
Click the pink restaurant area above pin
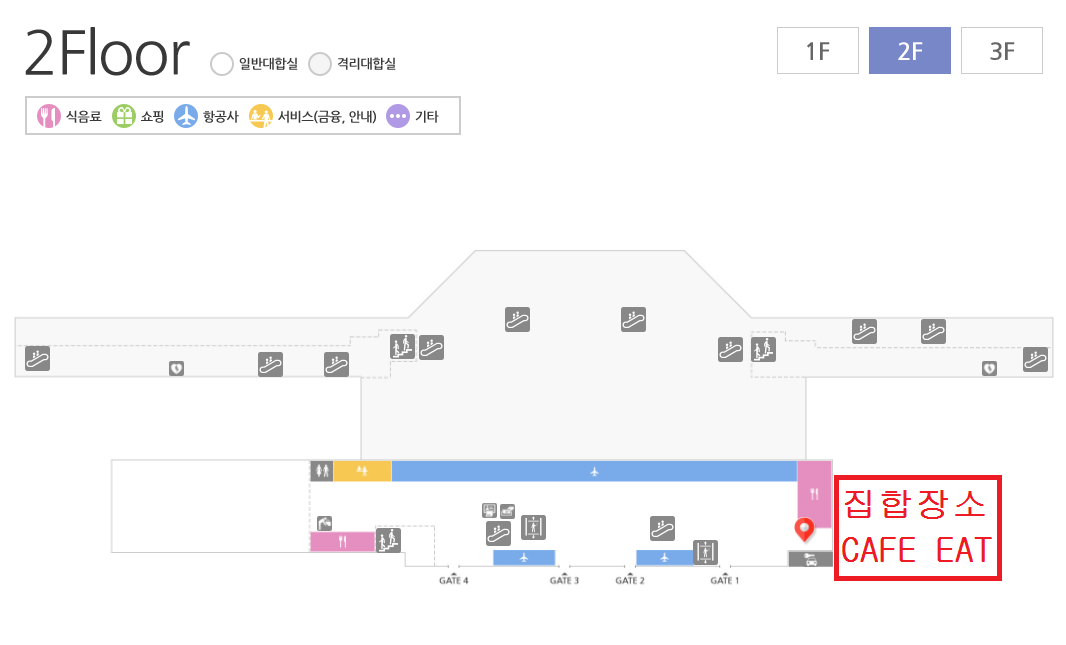coord(814,493)
